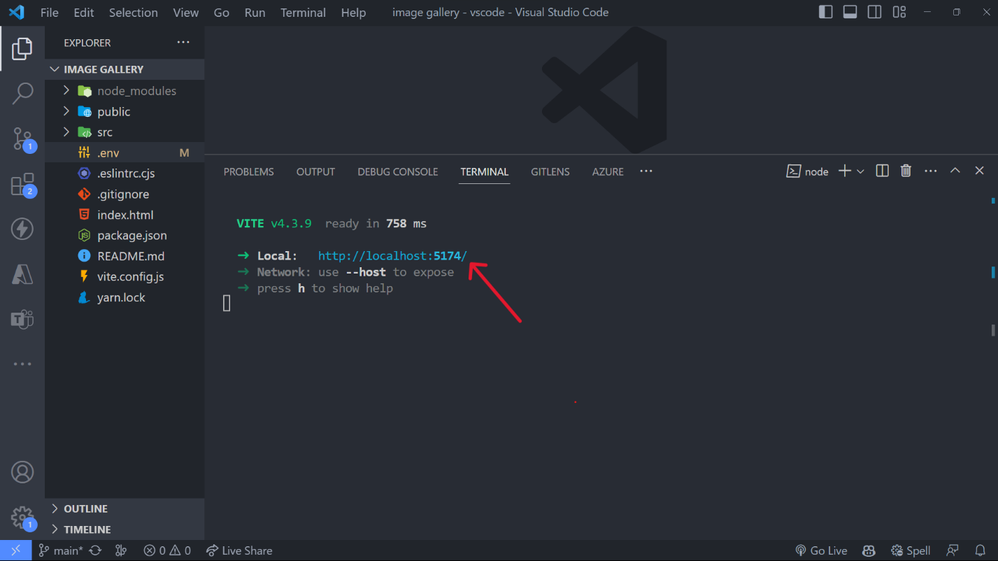998x561 pixels.
Task: Open the Teams Toolkit view
Action: 22,319
